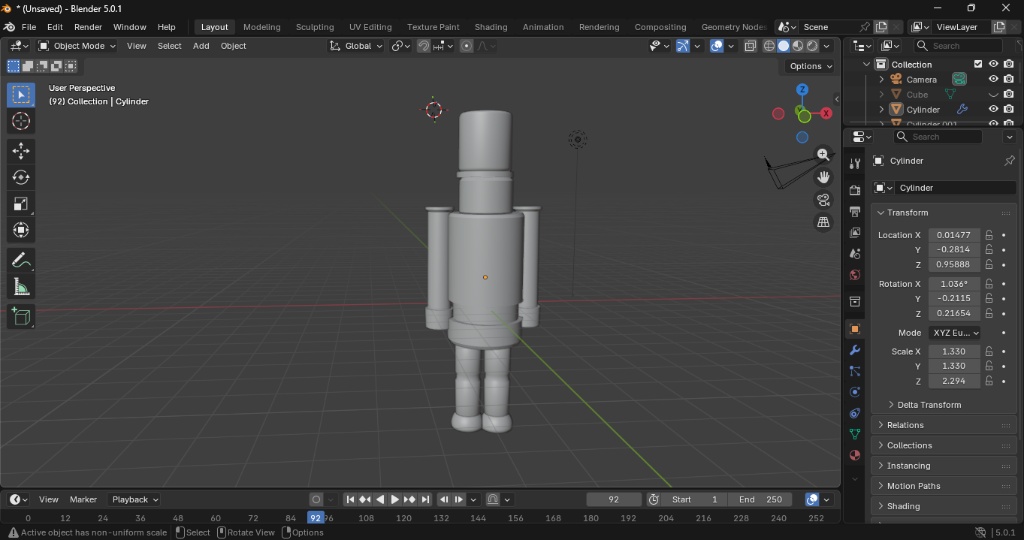Expand the Delta Transform panel
The image size is (1024, 540).
pos(928,405)
